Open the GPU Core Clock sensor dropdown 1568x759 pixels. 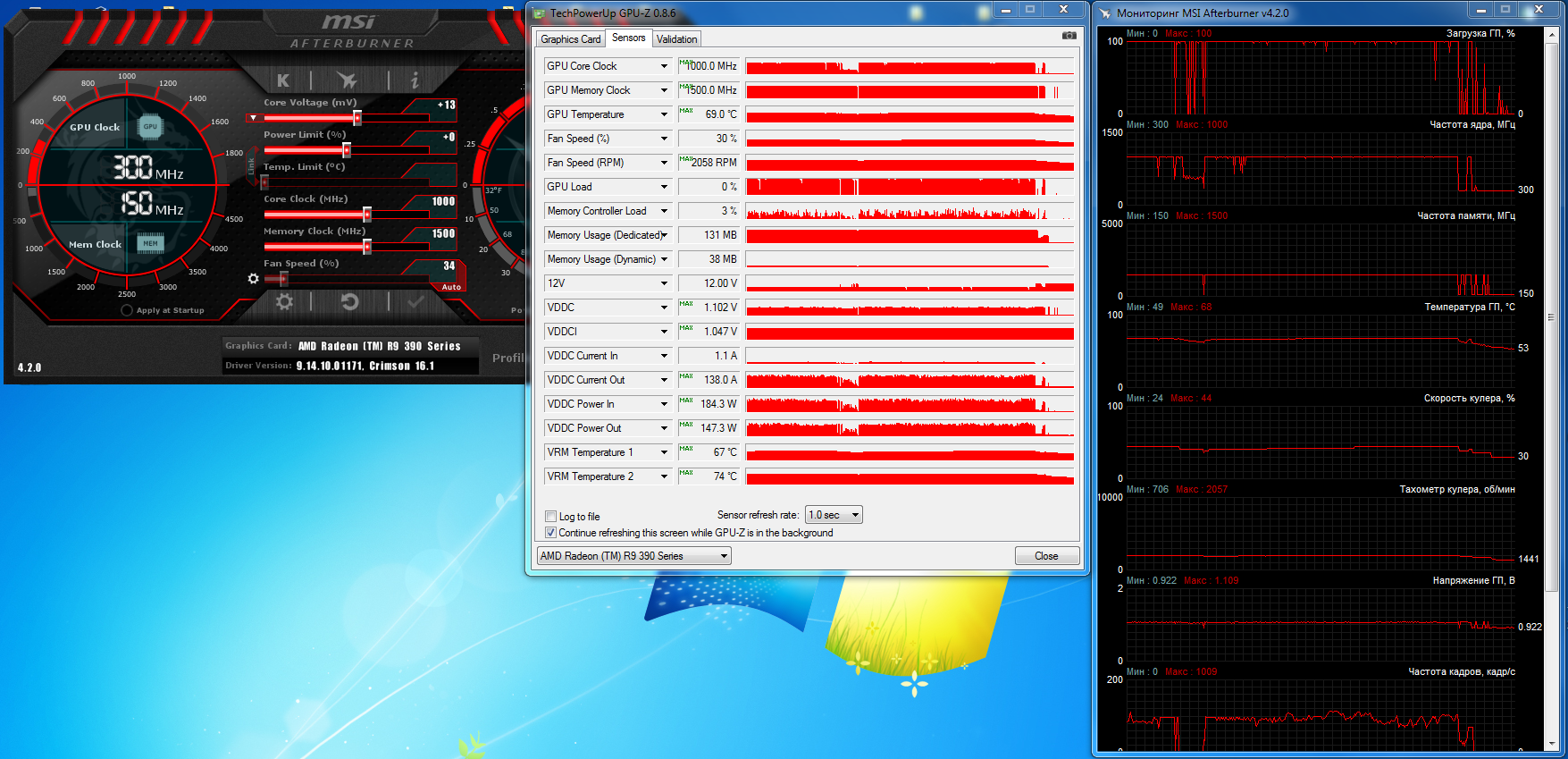[664, 66]
